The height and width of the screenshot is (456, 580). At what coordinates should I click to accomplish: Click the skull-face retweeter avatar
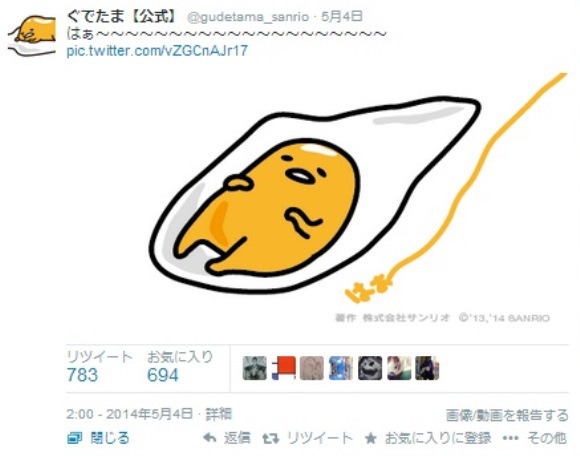(370, 368)
